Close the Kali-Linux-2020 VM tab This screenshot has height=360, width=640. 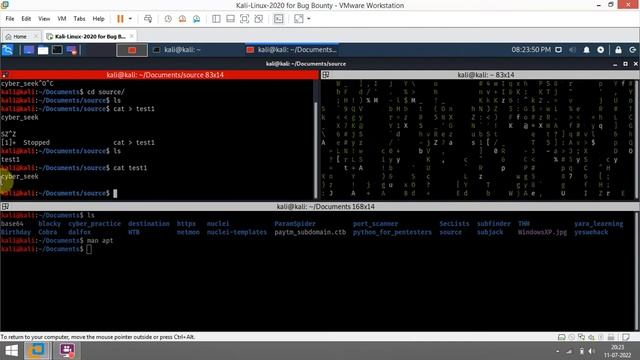tap(131, 36)
